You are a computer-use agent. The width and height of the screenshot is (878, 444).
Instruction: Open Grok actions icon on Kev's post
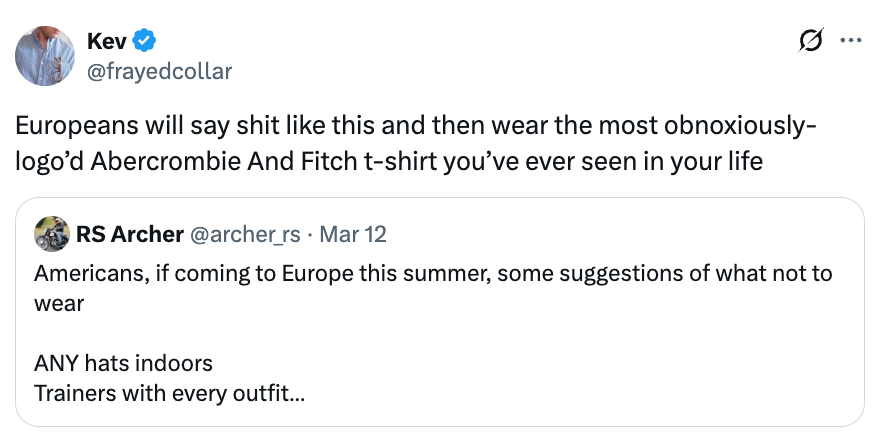811,41
